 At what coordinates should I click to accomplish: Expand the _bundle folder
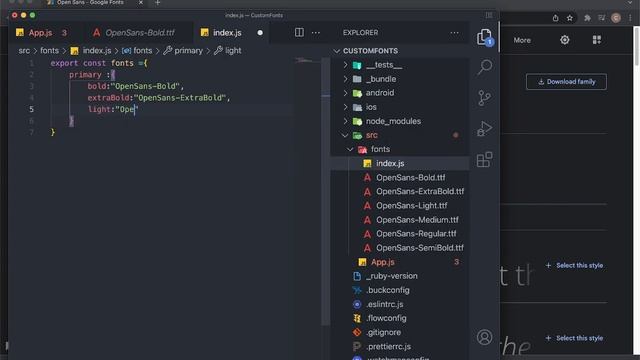point(380,79)
